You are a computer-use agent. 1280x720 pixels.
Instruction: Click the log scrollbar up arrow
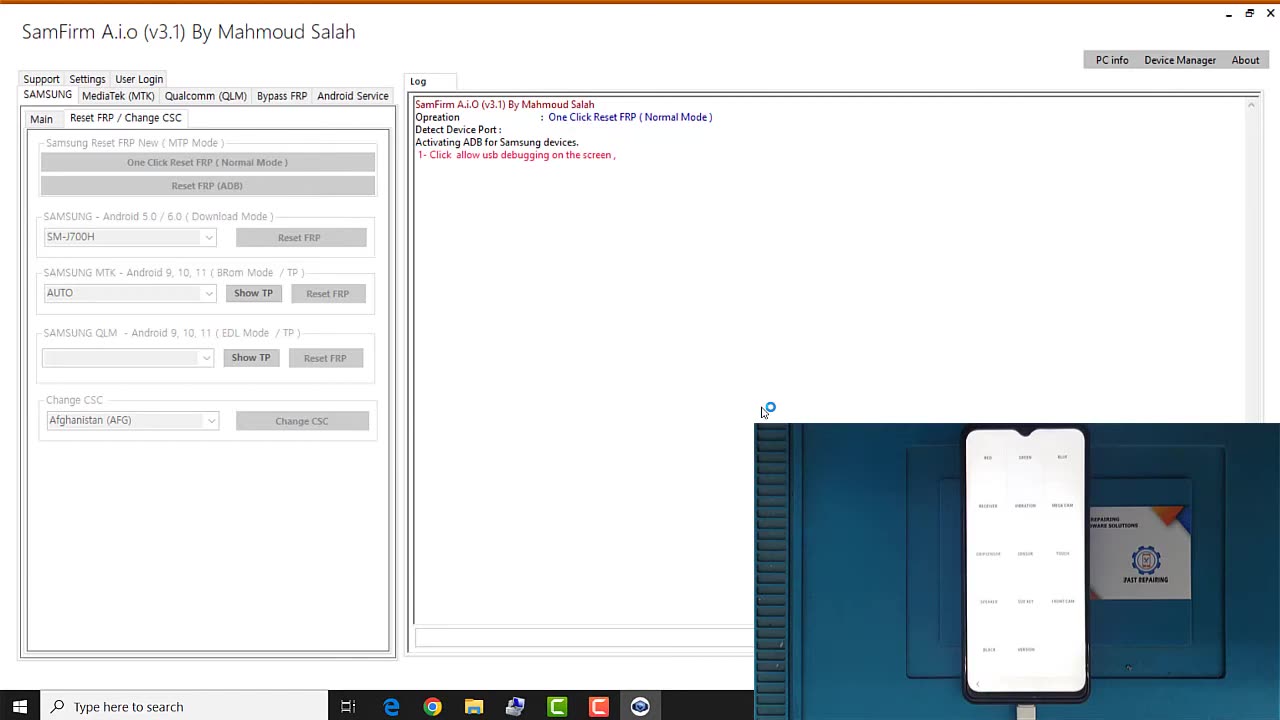pyautogui.click(x=1251, y=104)
